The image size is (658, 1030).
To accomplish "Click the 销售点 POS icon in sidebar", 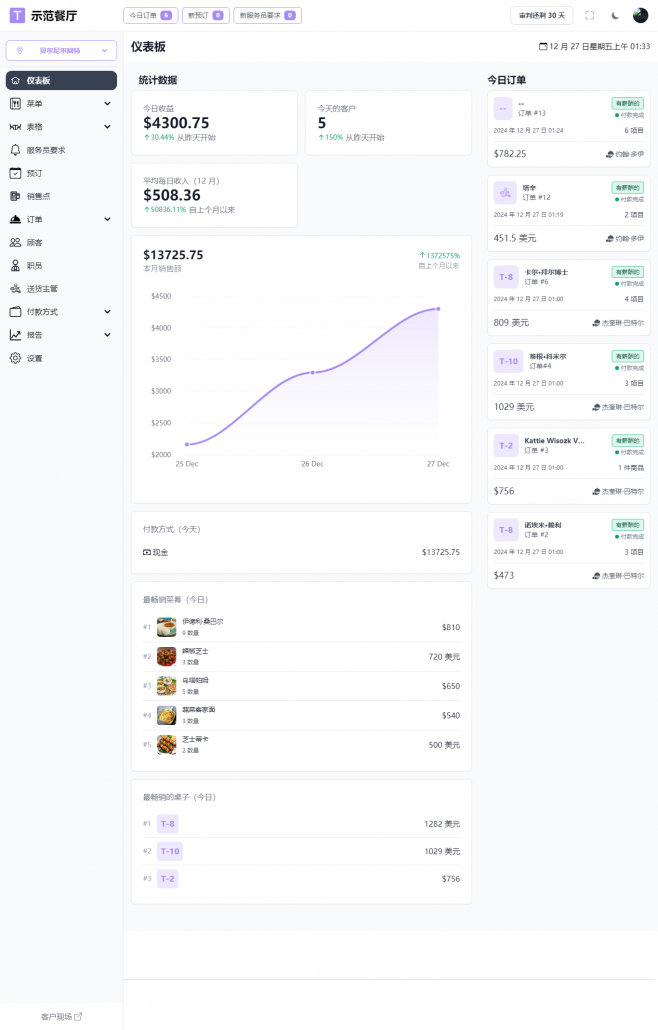I will [15, 196].
